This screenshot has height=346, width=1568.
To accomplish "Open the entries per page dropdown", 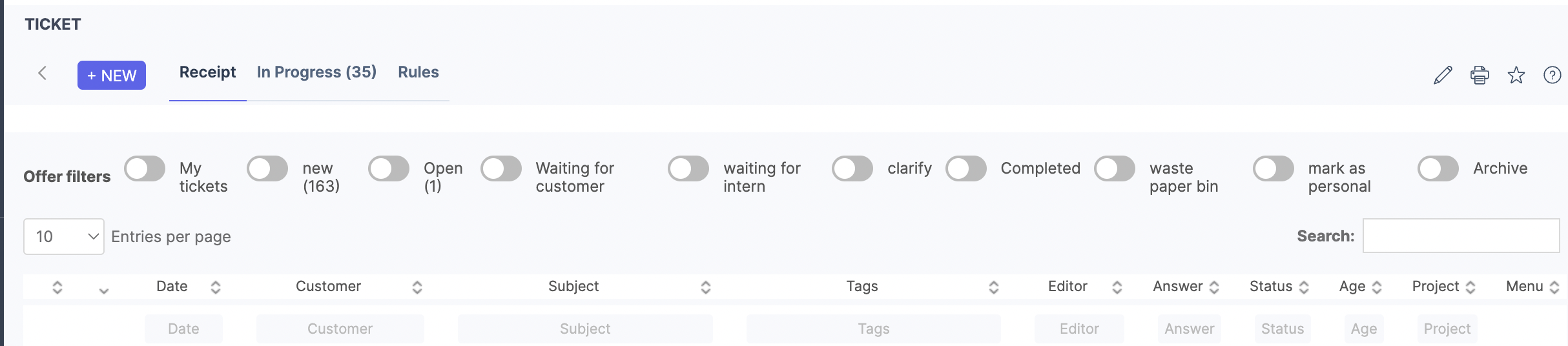I will 63,236.
